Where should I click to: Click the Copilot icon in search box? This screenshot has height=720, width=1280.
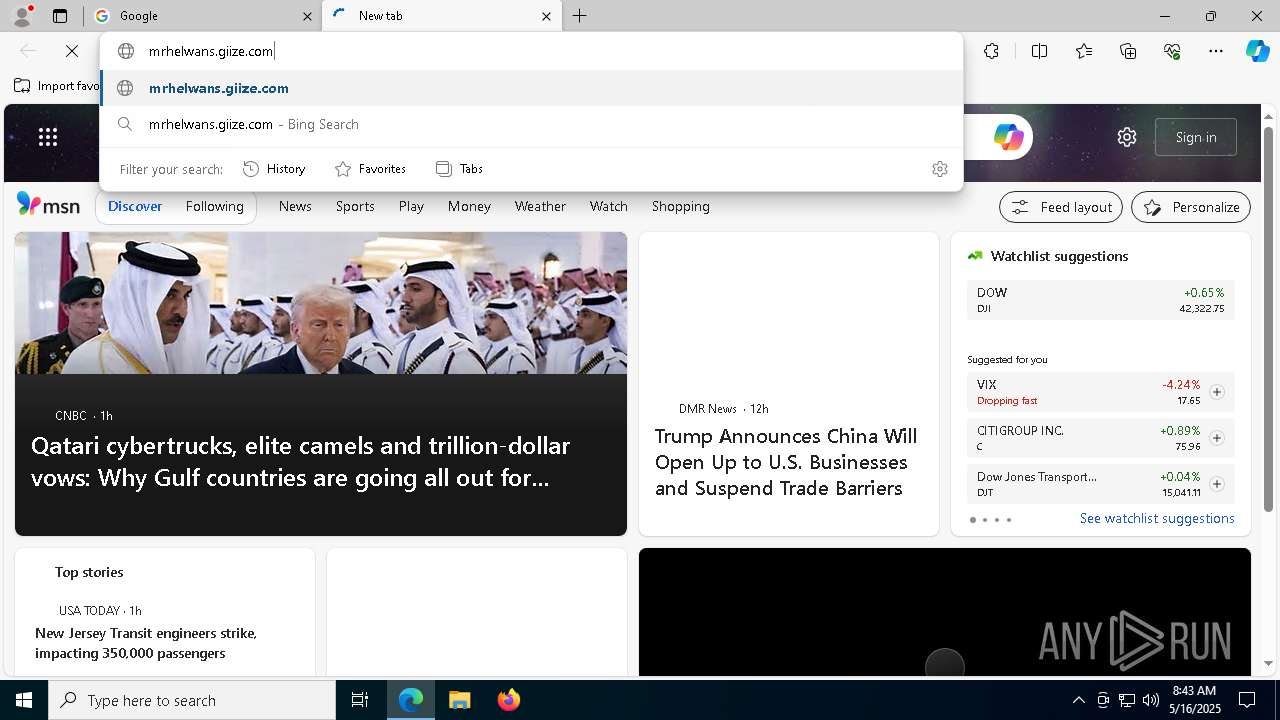coord(1008,137)
